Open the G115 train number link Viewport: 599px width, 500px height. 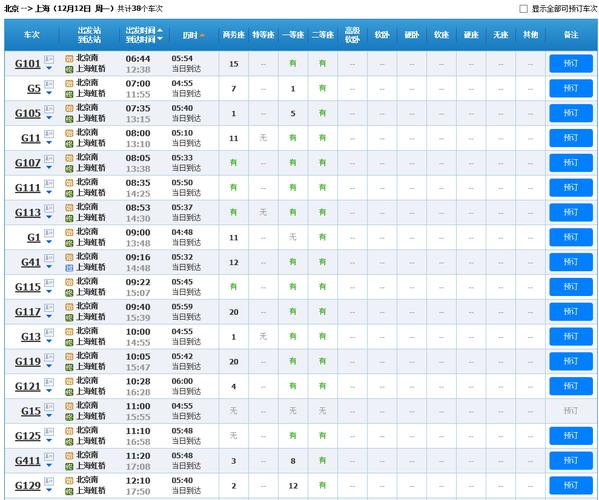(x=28, y=287)
